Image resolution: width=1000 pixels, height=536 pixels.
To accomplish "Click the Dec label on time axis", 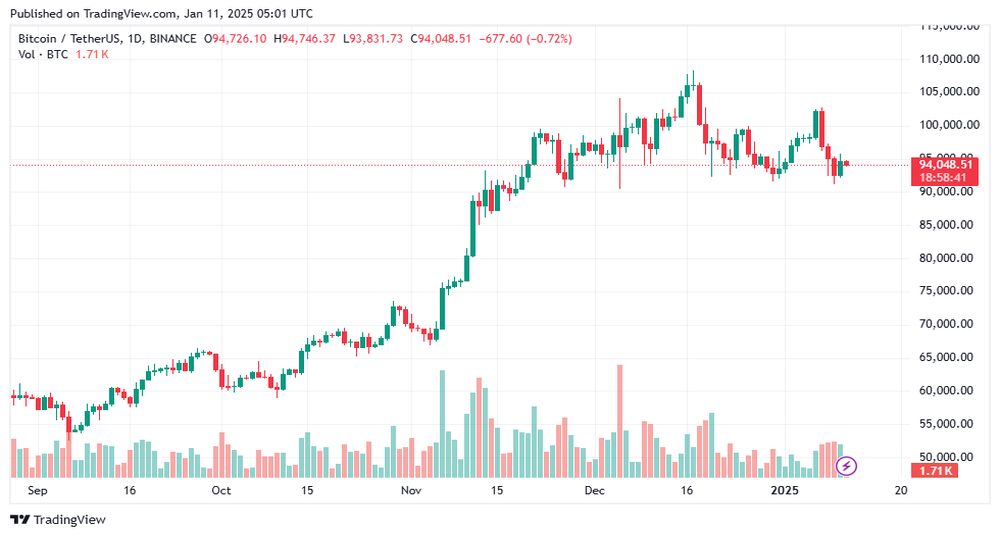I will click(594, 491).
